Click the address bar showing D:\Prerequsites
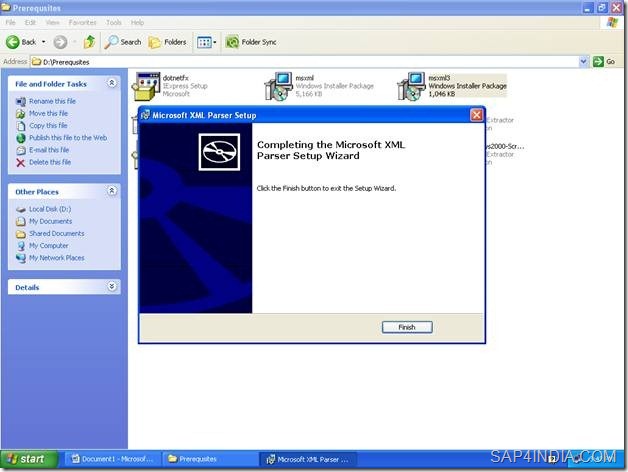 (x=304, y=62)
